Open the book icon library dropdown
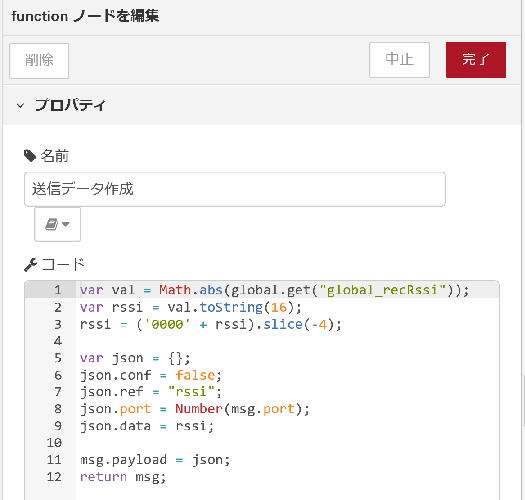Screen dimensions: 525x500 (57, 224)
